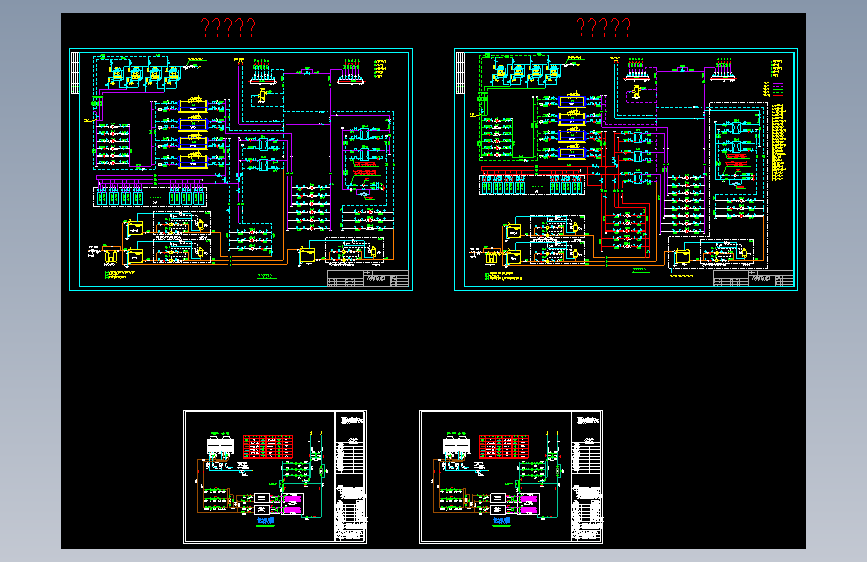This screenshot has width=867, height=562.
Task: Select the red equipment table in lower-right sheet
Action: point(504,446)
